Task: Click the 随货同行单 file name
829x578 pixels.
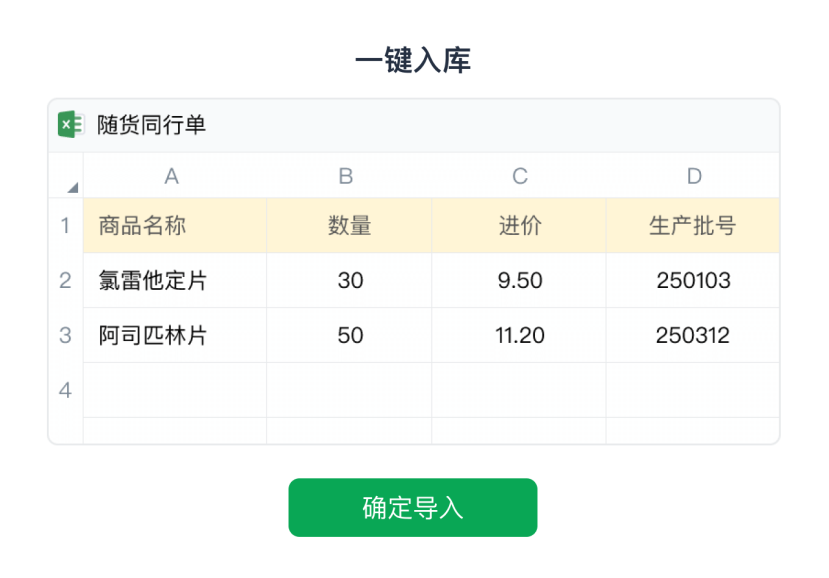Action: (151, 125)
